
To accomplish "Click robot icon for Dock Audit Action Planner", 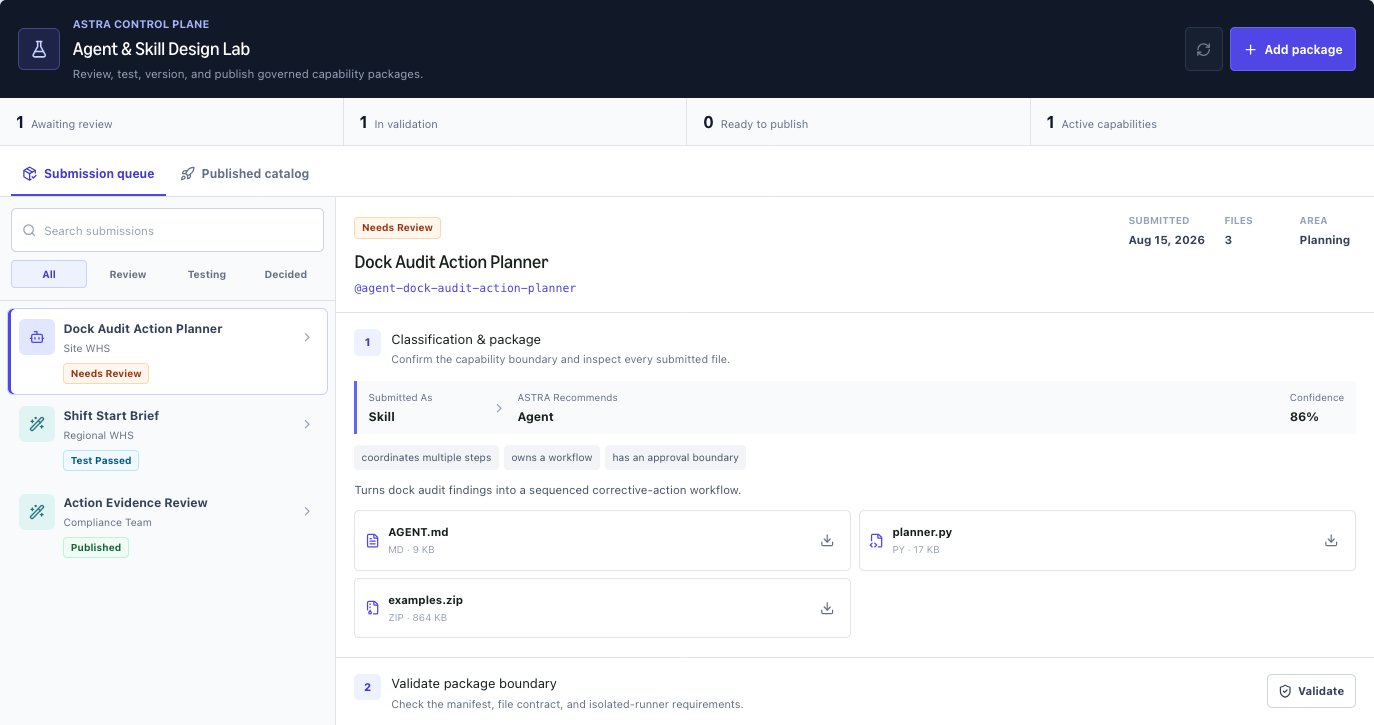I will click(37, 337).
